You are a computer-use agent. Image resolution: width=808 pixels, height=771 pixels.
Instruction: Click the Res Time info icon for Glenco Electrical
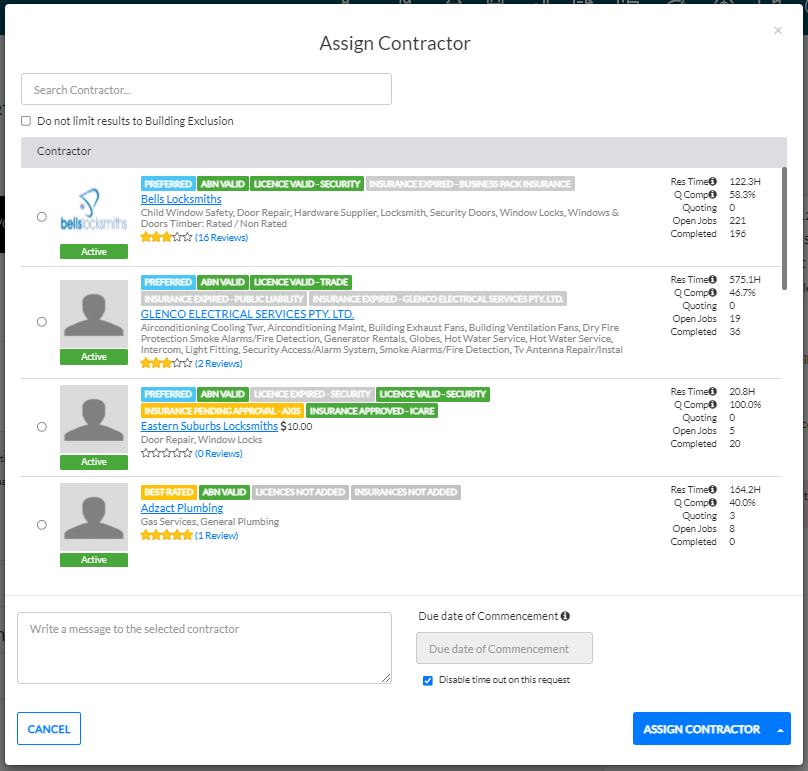[x=712, y=279]
